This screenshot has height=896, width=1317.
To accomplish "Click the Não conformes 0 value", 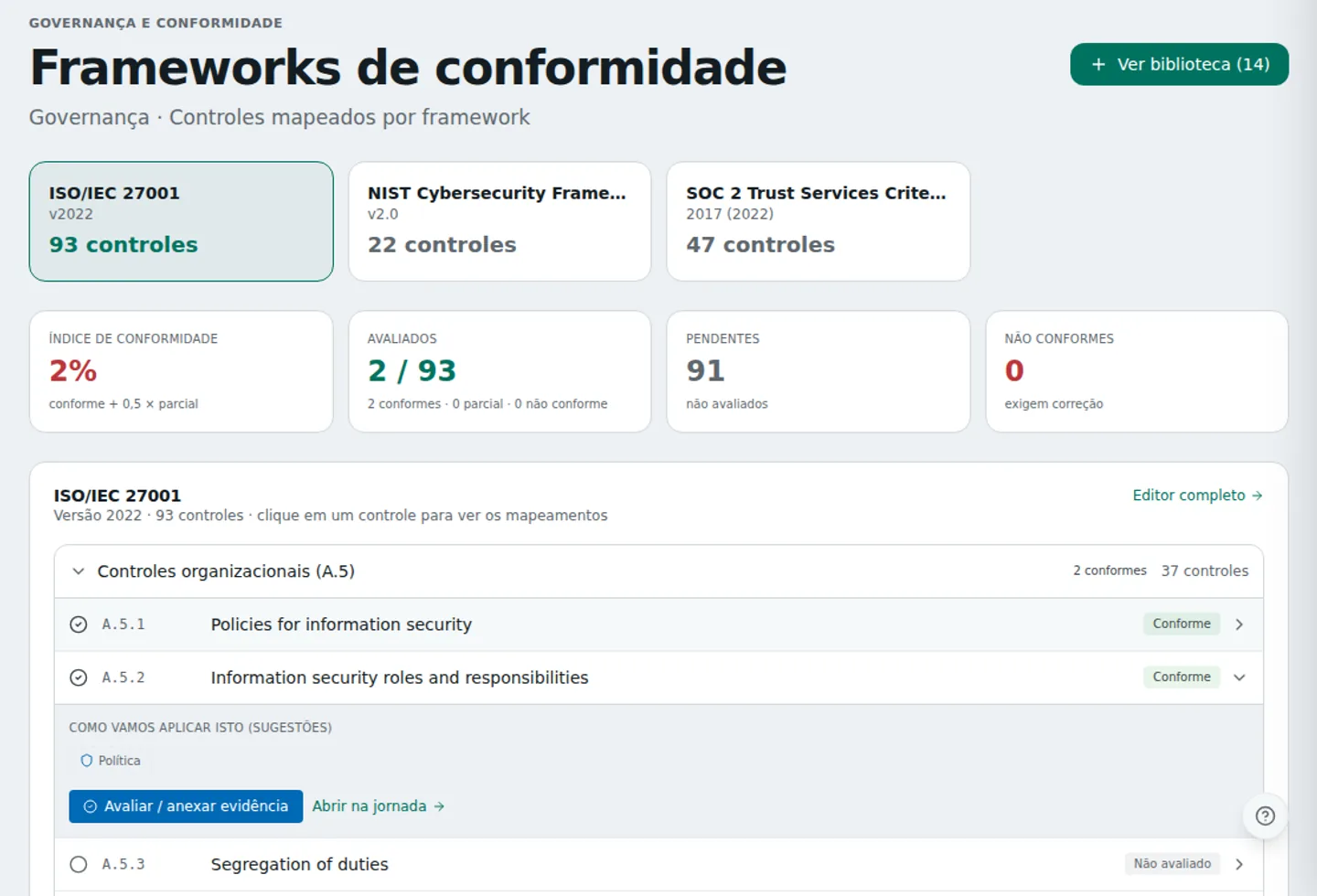I will point(1014,370).
